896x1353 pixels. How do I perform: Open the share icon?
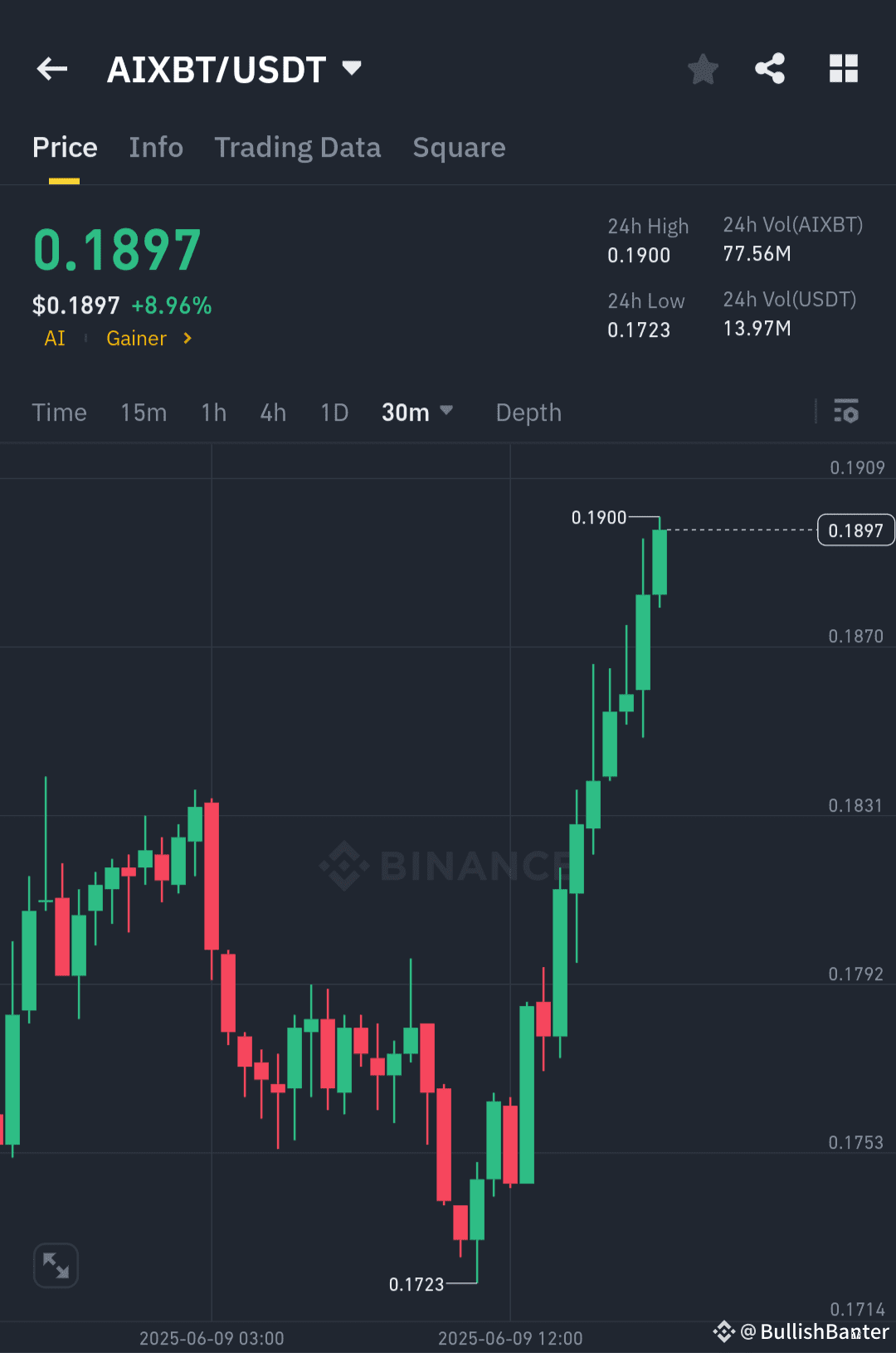click(771, 70)
